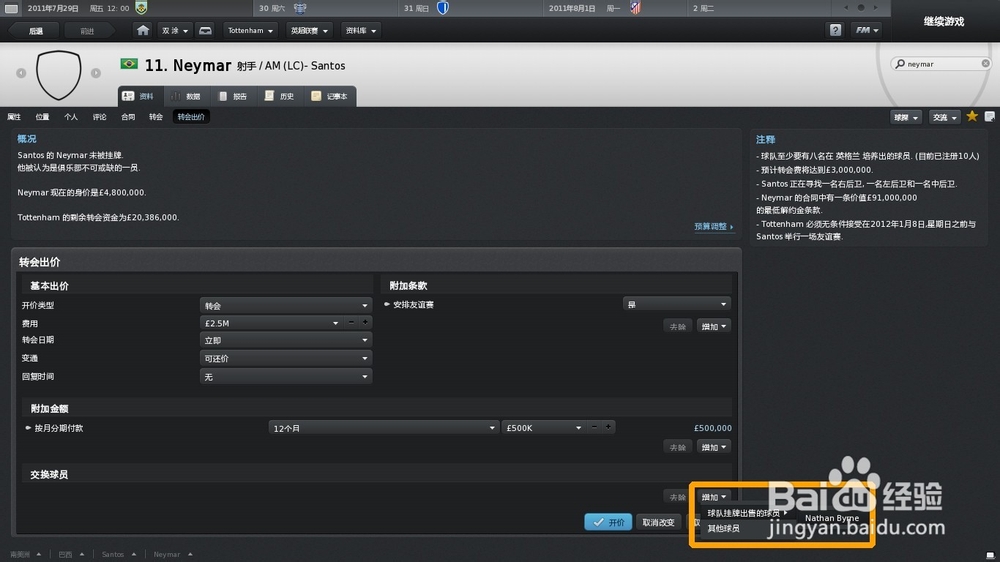Choose Nathan Byrne from submenu
This screenshot has height=562, width=1000.
click(832, 518)
